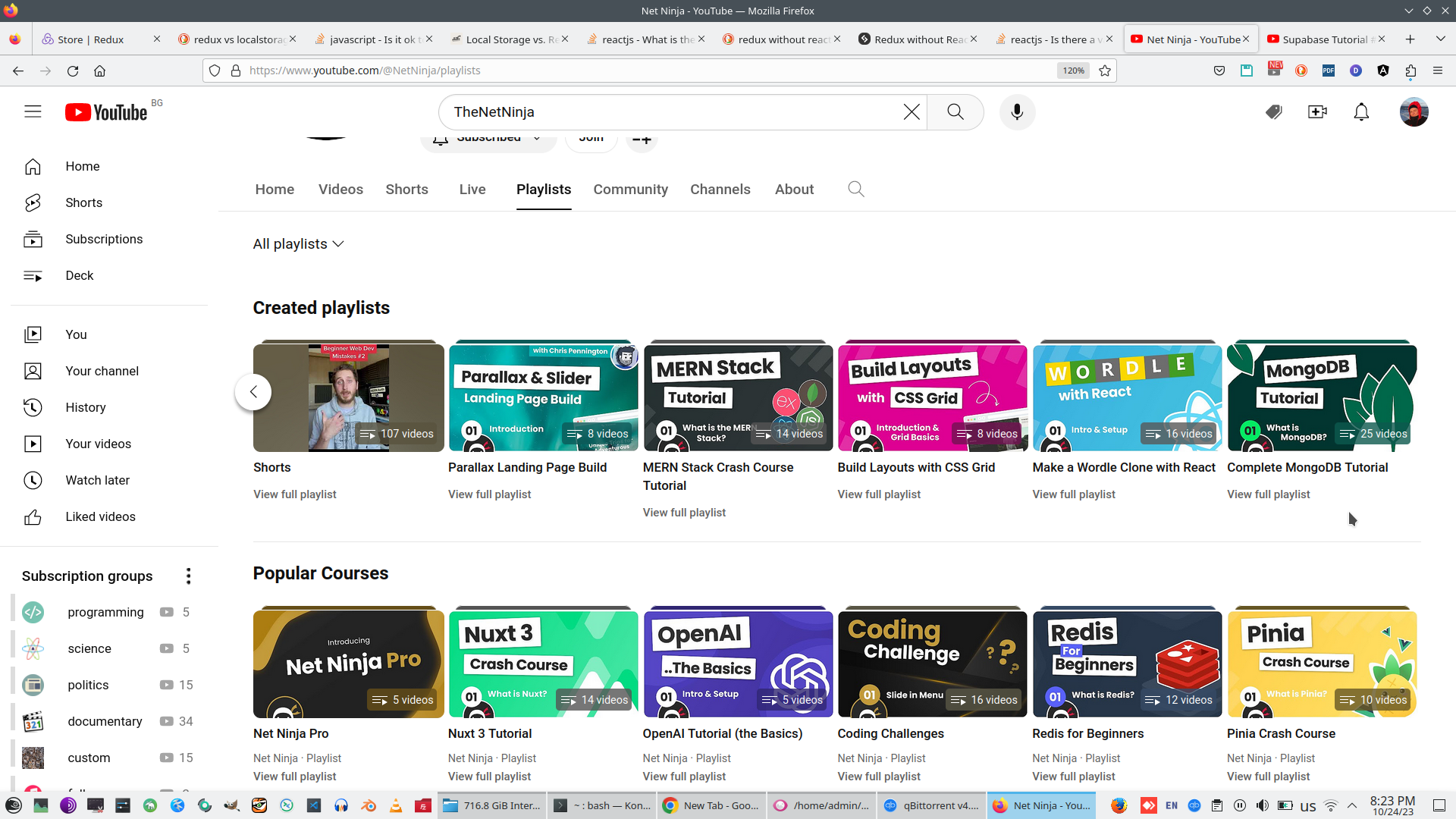
Task: Open Redis for Beginners playlist title
Action: point(1087,733)
